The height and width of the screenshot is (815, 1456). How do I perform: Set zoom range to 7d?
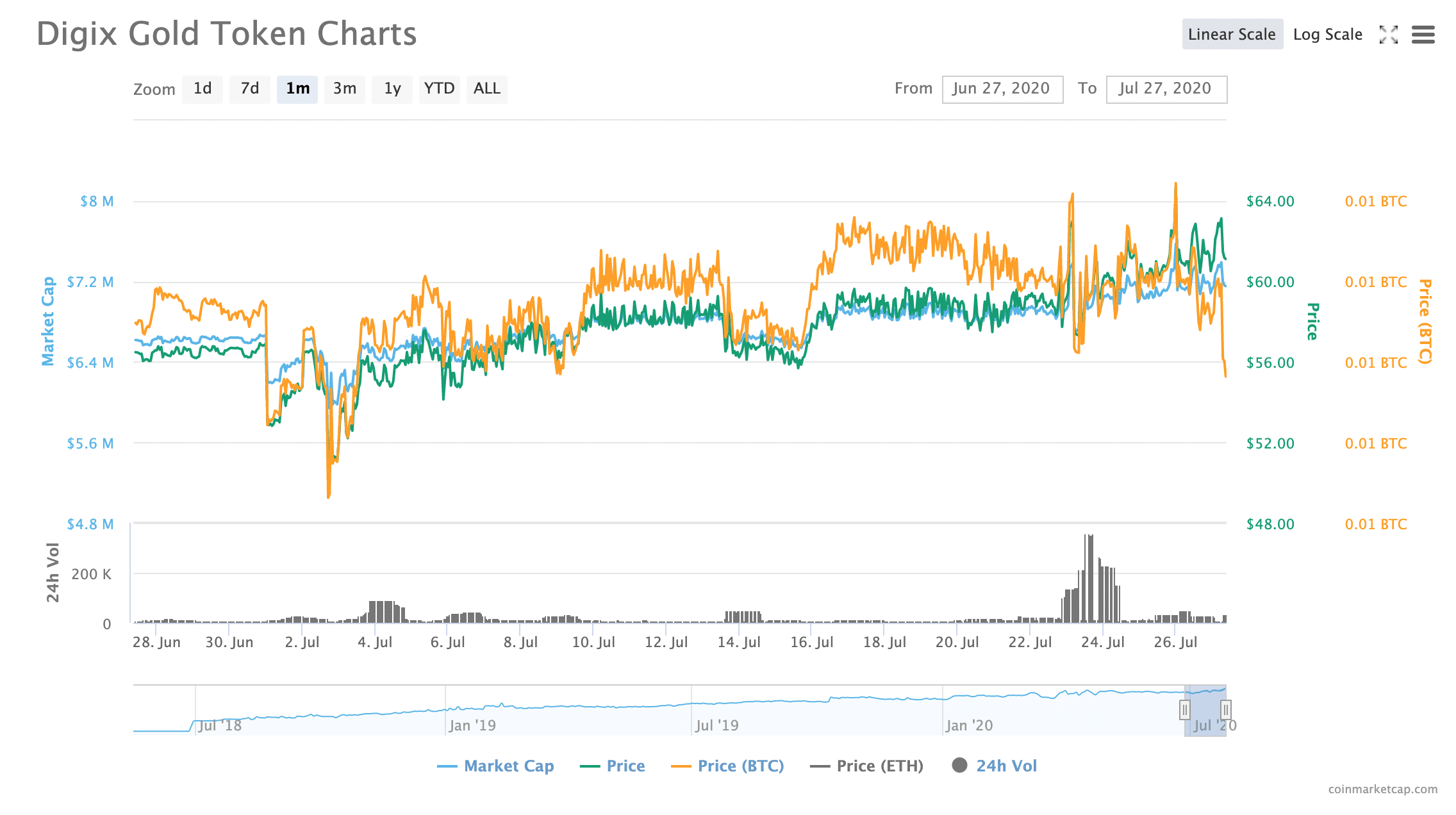pos(250,88)
